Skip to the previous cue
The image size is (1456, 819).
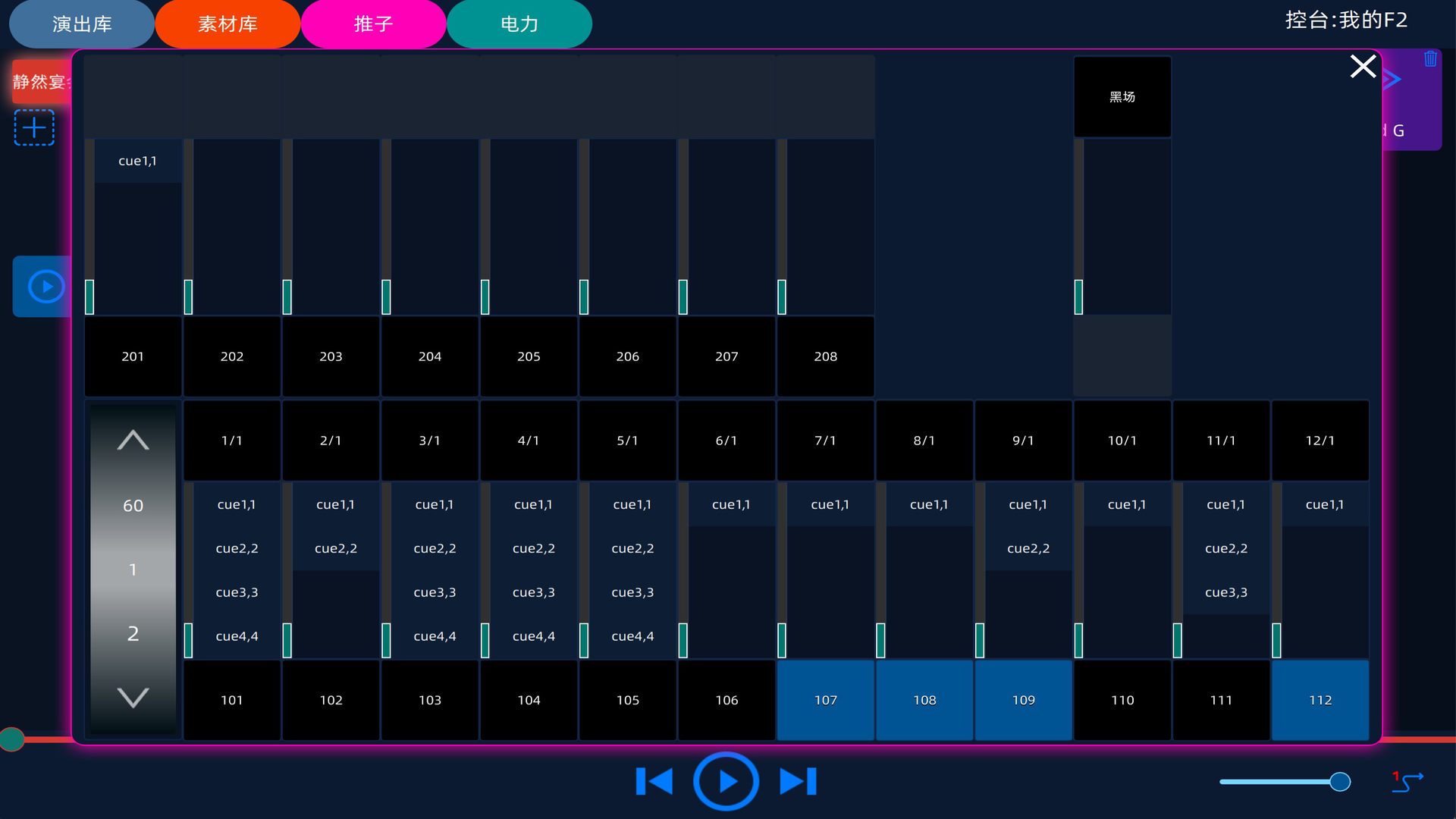654,781
